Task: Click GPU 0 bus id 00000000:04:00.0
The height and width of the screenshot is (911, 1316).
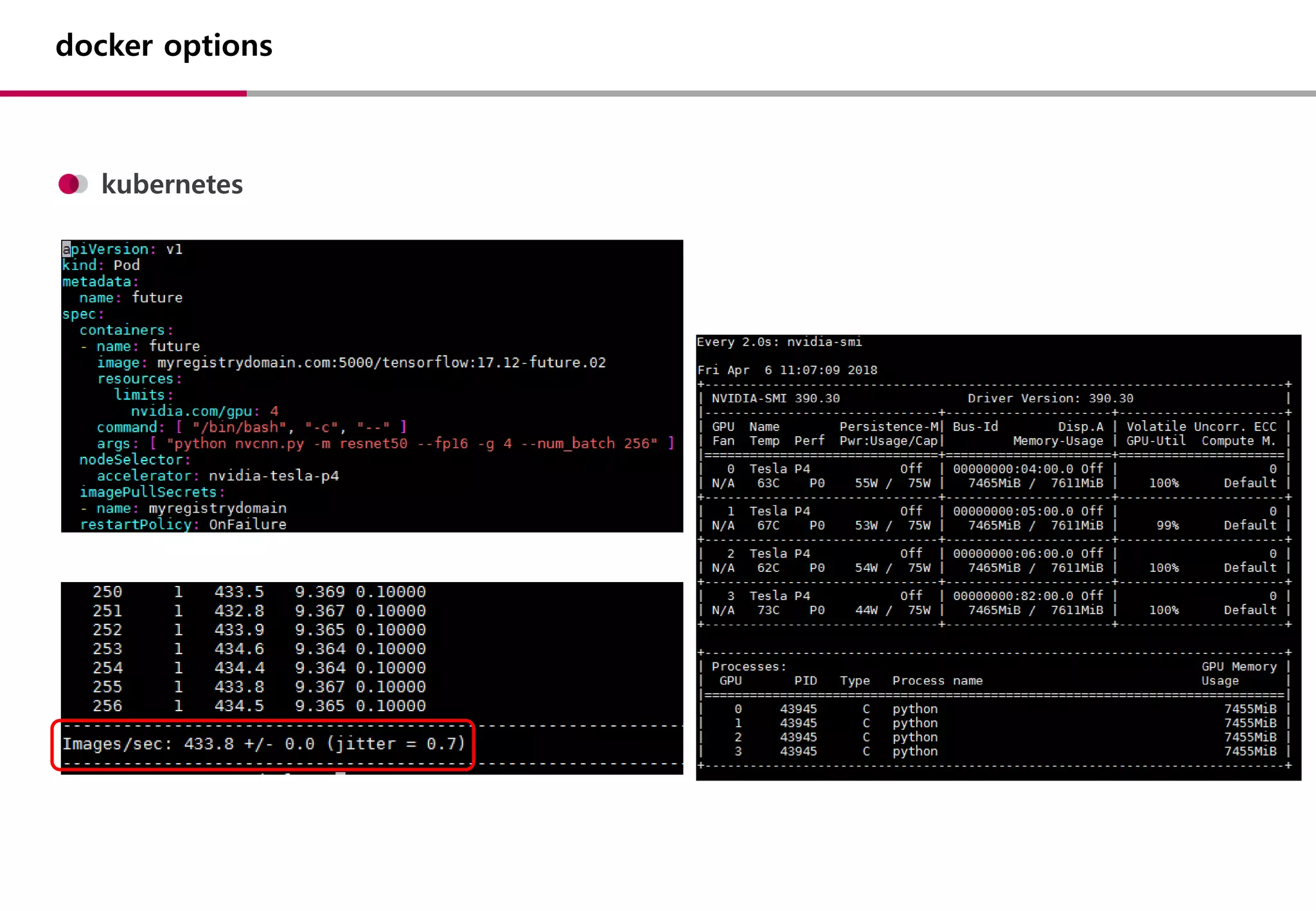Action: click(1013, 469)
